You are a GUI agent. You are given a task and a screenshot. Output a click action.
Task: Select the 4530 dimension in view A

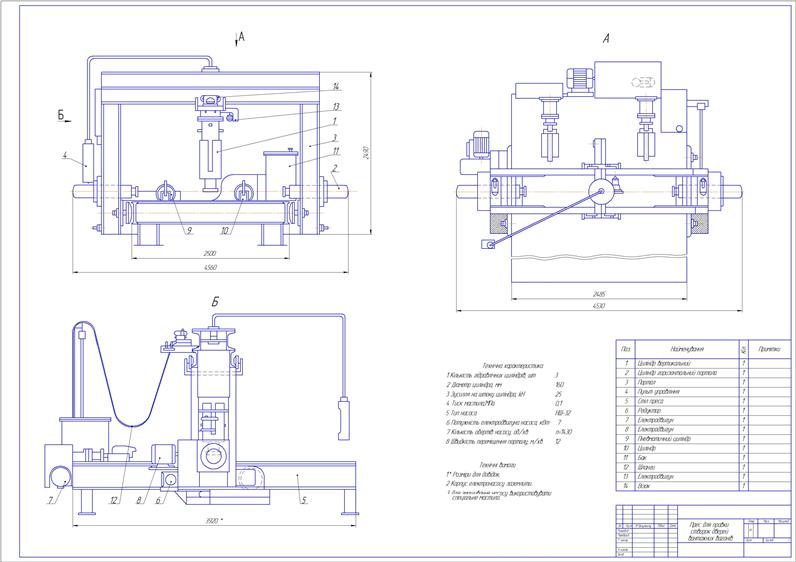click(599, 306)
